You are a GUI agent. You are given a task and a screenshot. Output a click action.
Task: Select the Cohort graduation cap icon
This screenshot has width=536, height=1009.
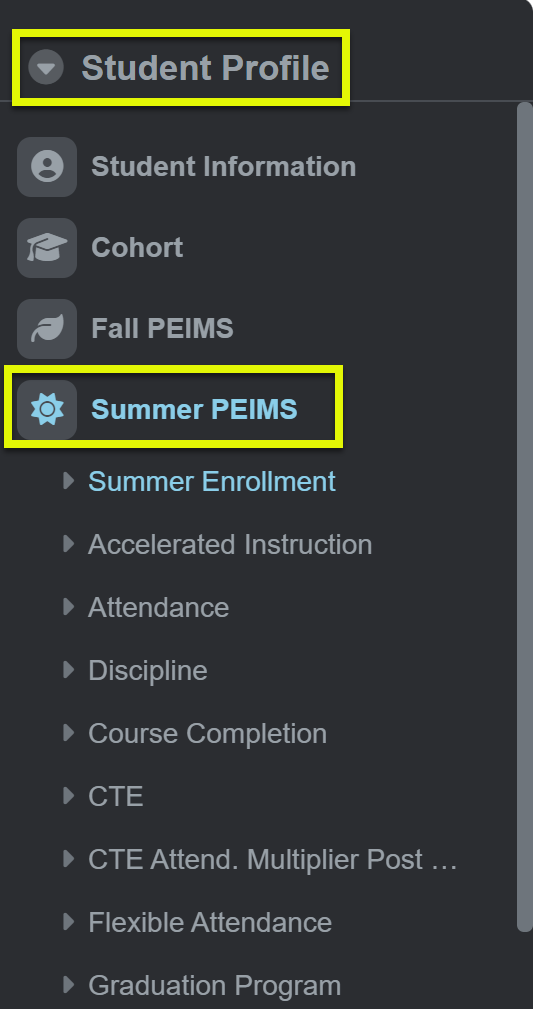pyautogui.click(x=47, y=248)
